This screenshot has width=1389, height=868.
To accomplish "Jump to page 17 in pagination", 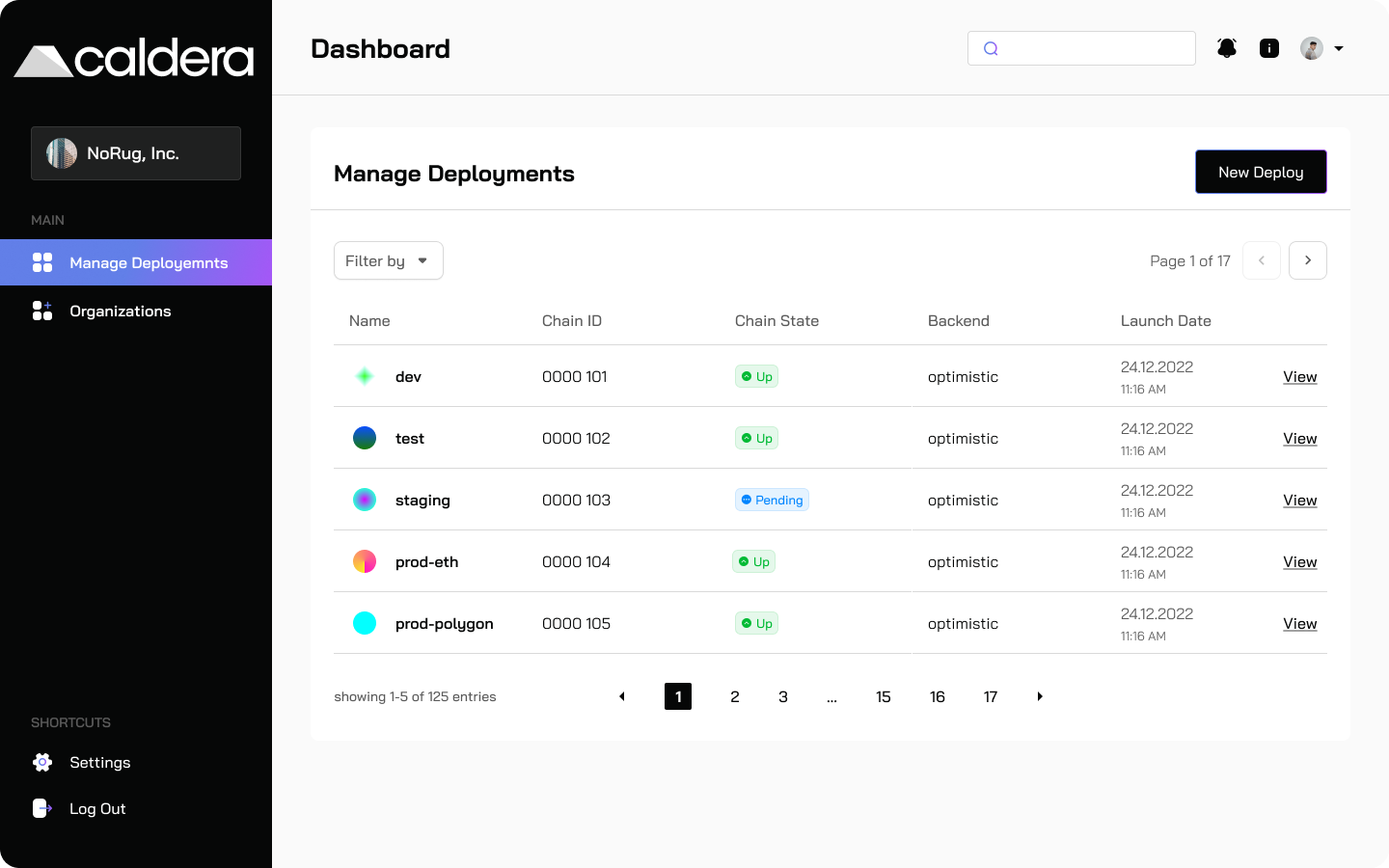I will click(991, 696).
